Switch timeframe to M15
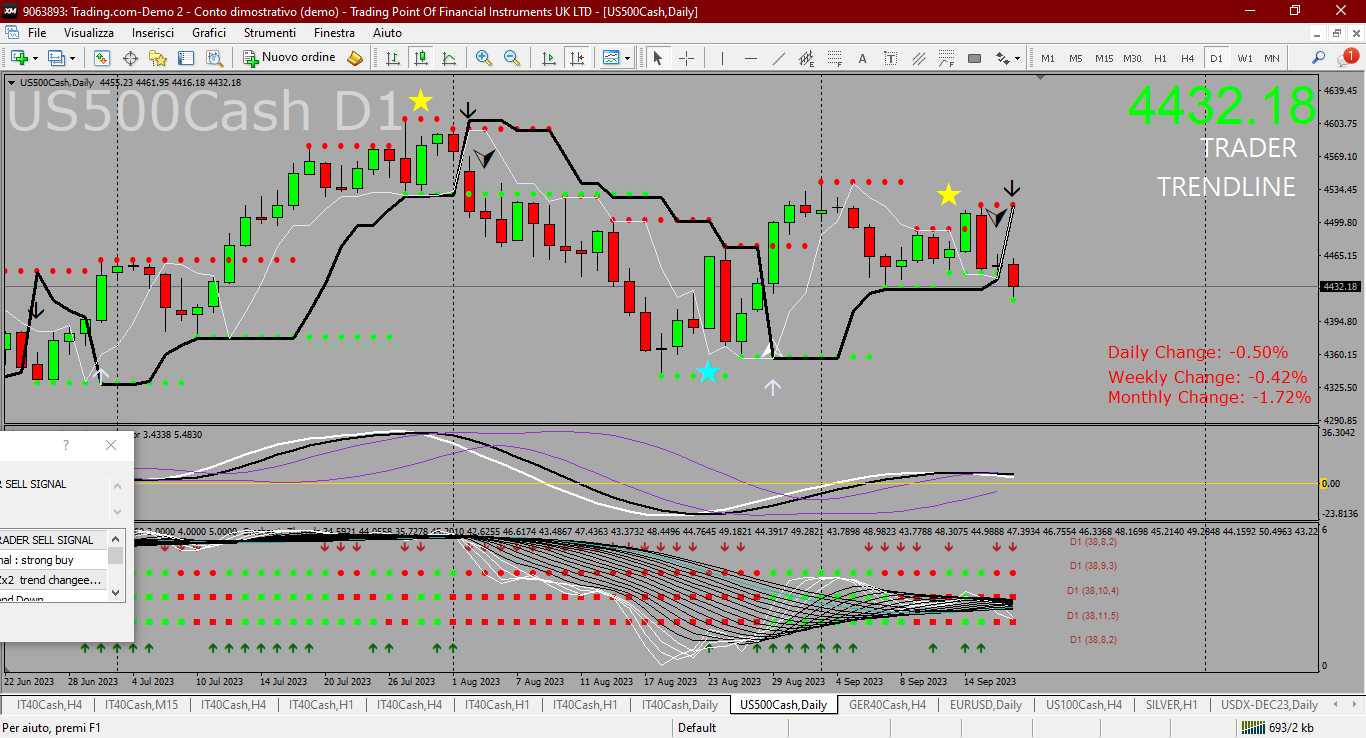This screenshot has height=738, width=1366. [x=1104, y=58]
